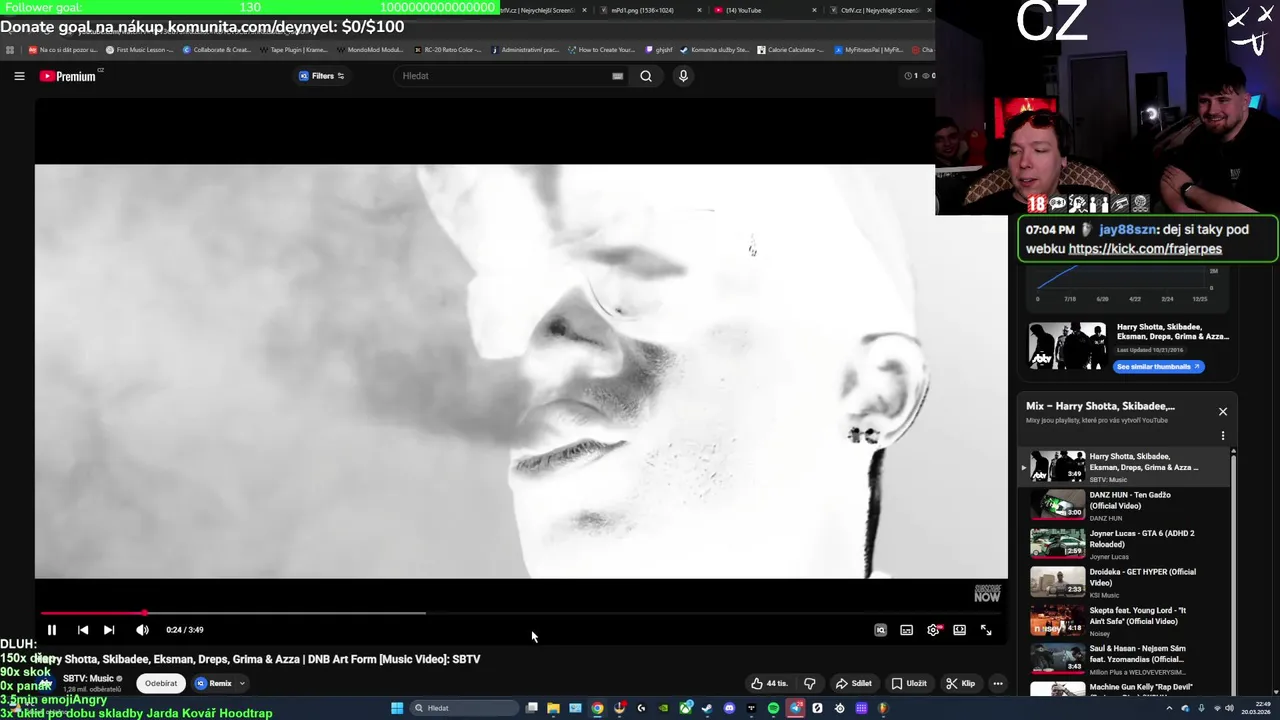This screenshot has width=1280, height=720.
Task: Play Skepta feat. Young Lord from playlist
Action: pyautogui.click(x=1124, y=620)
